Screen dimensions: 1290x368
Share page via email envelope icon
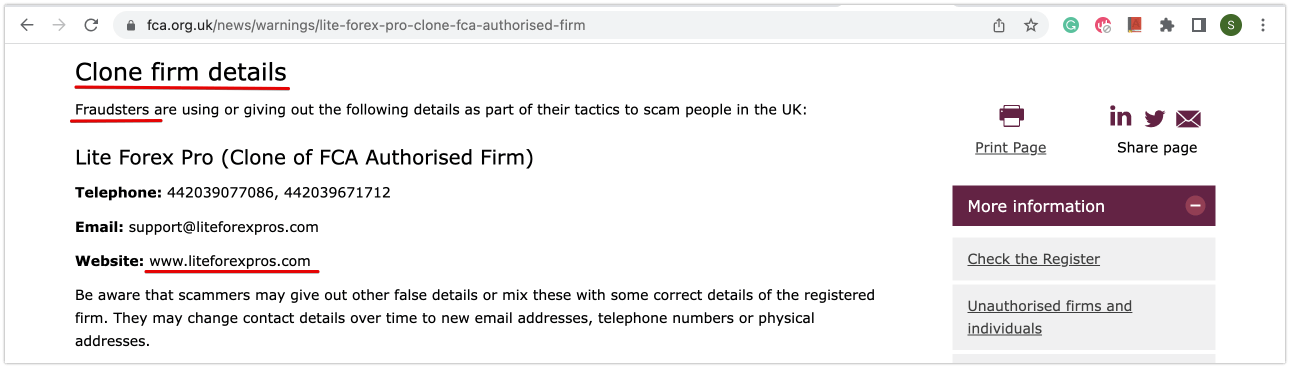1188,119
